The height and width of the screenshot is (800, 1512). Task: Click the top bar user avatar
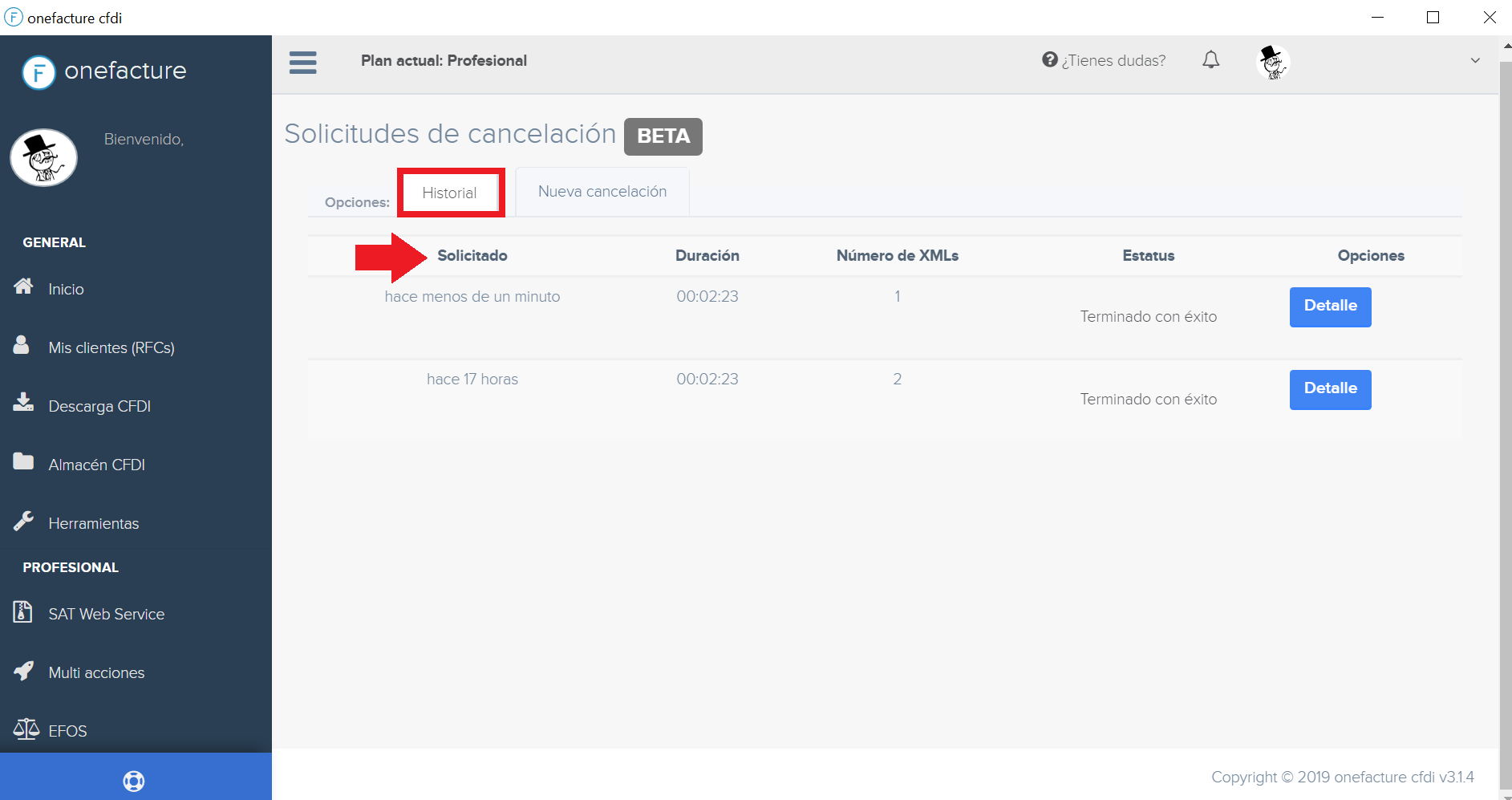tap(1272, 62)
